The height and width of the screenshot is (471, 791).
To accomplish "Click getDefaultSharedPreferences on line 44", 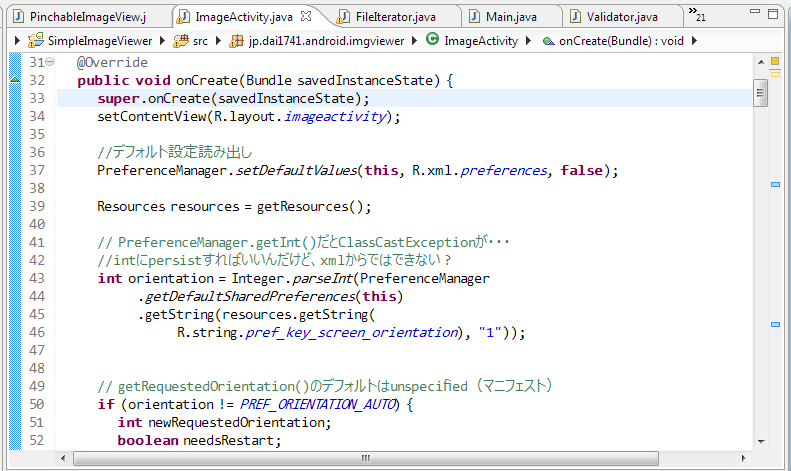I will click(250, 297).
